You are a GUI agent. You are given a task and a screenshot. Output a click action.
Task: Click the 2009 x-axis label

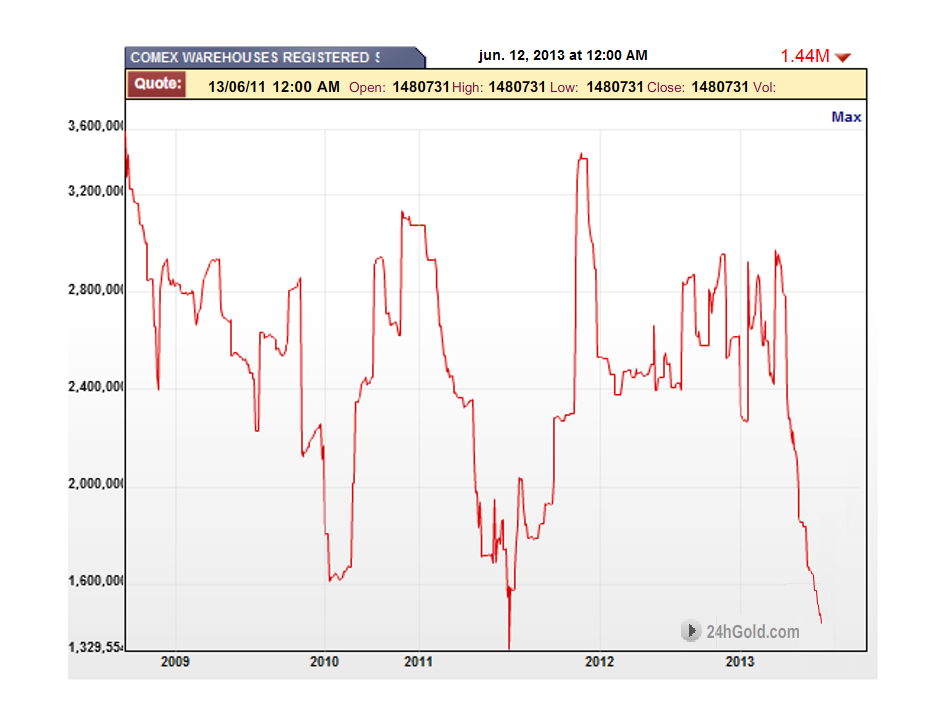click(175, 661)
